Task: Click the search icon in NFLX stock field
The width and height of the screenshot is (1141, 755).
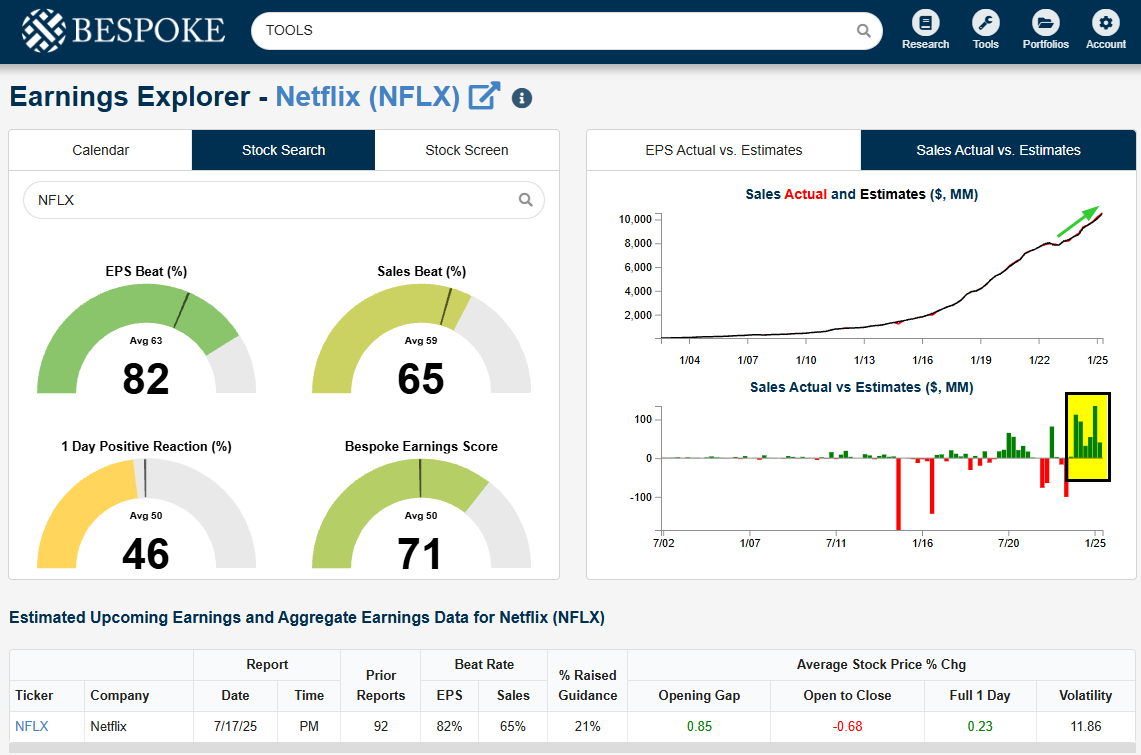Action: pos(526,200)
